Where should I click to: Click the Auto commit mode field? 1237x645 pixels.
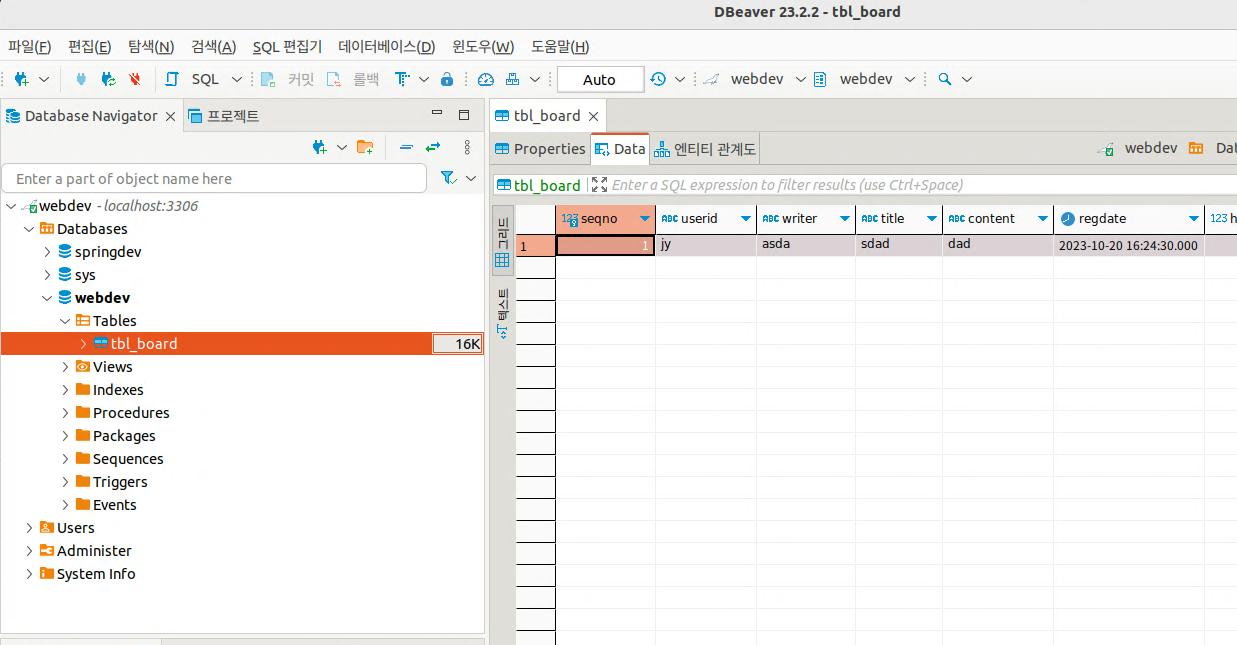[x=600, y=79]
